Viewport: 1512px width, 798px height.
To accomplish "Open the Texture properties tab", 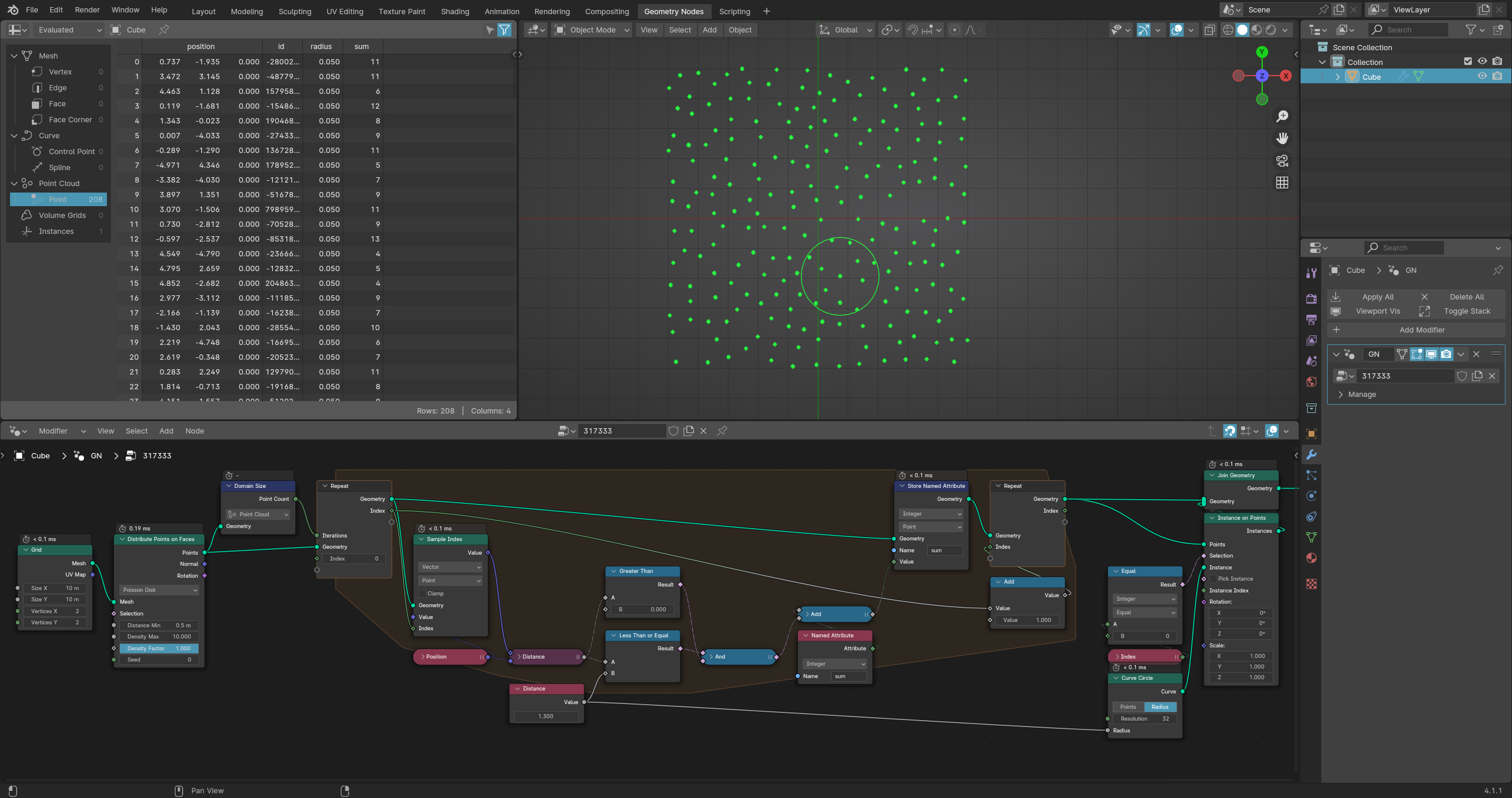I will pyautogui.click(x=1311, y=584).
